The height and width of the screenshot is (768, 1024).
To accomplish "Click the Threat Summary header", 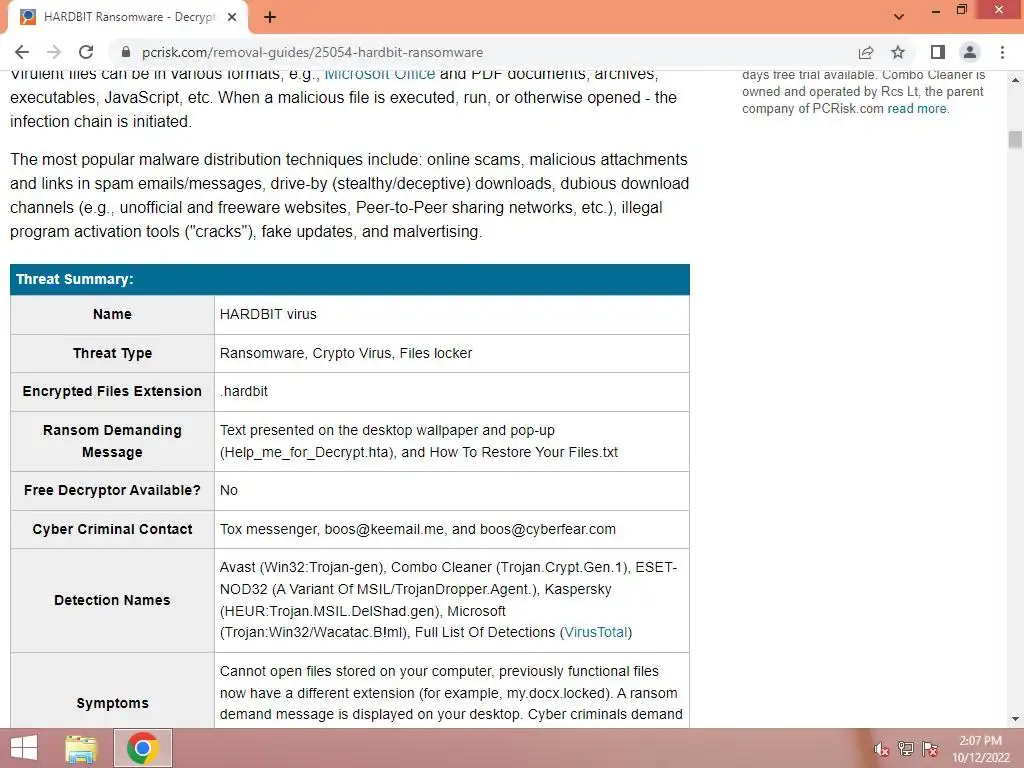I will pos(350,280).
